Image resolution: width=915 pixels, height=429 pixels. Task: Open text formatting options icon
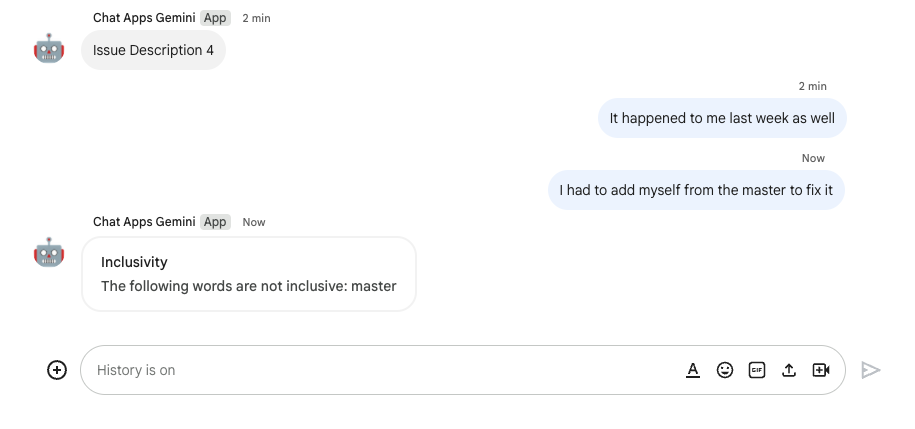coord(693,370)
